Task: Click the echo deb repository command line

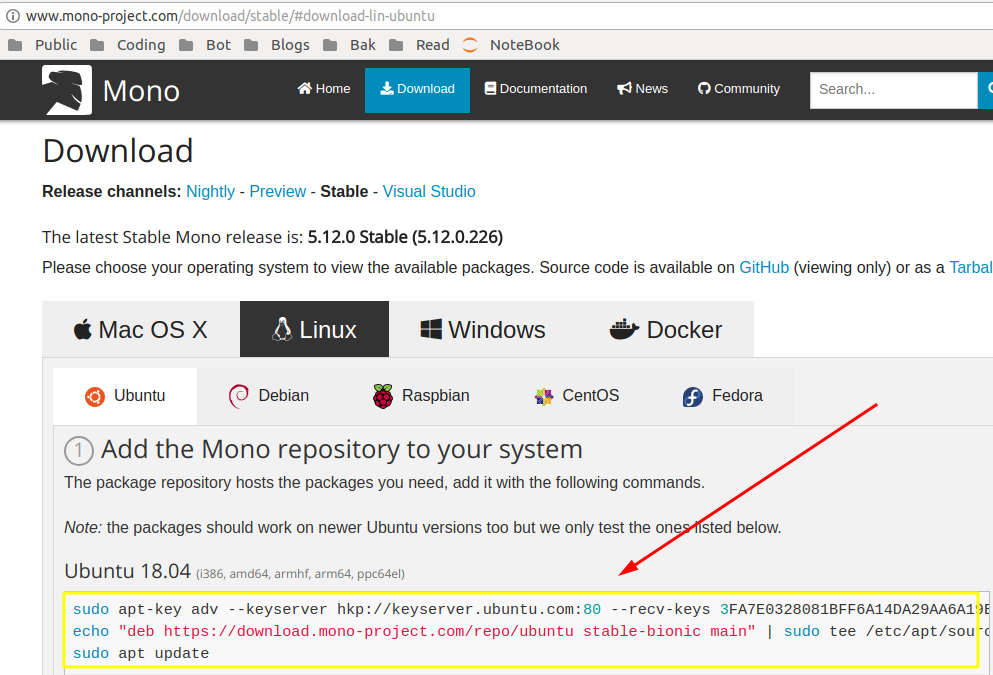Action: coord(531,631)
